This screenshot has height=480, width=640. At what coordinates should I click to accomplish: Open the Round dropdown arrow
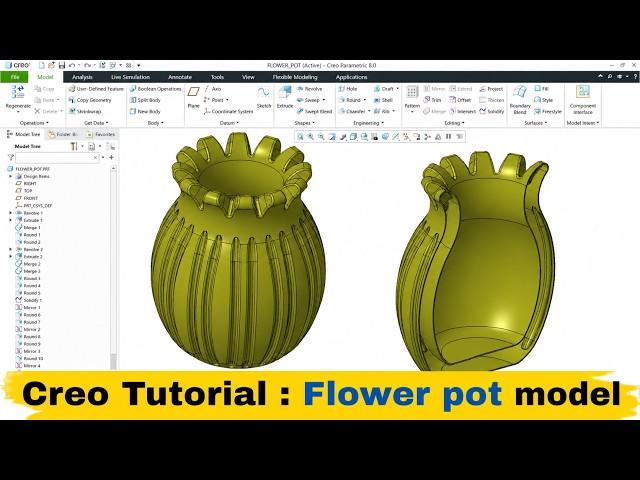[x=365, y=100]
